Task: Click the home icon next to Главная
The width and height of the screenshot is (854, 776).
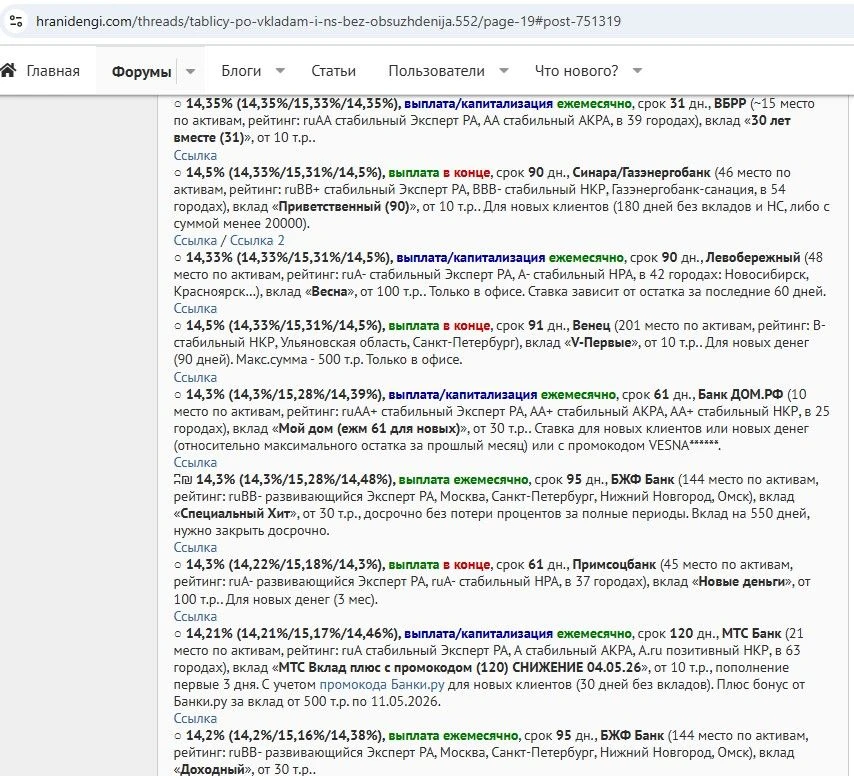Action: point(8,70)
